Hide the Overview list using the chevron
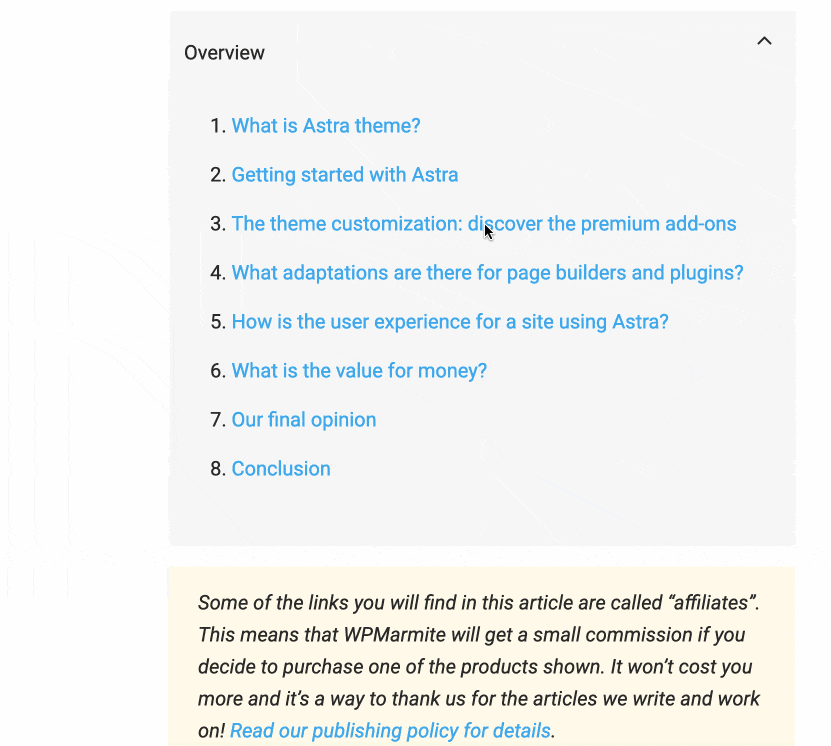 [764, 41]
